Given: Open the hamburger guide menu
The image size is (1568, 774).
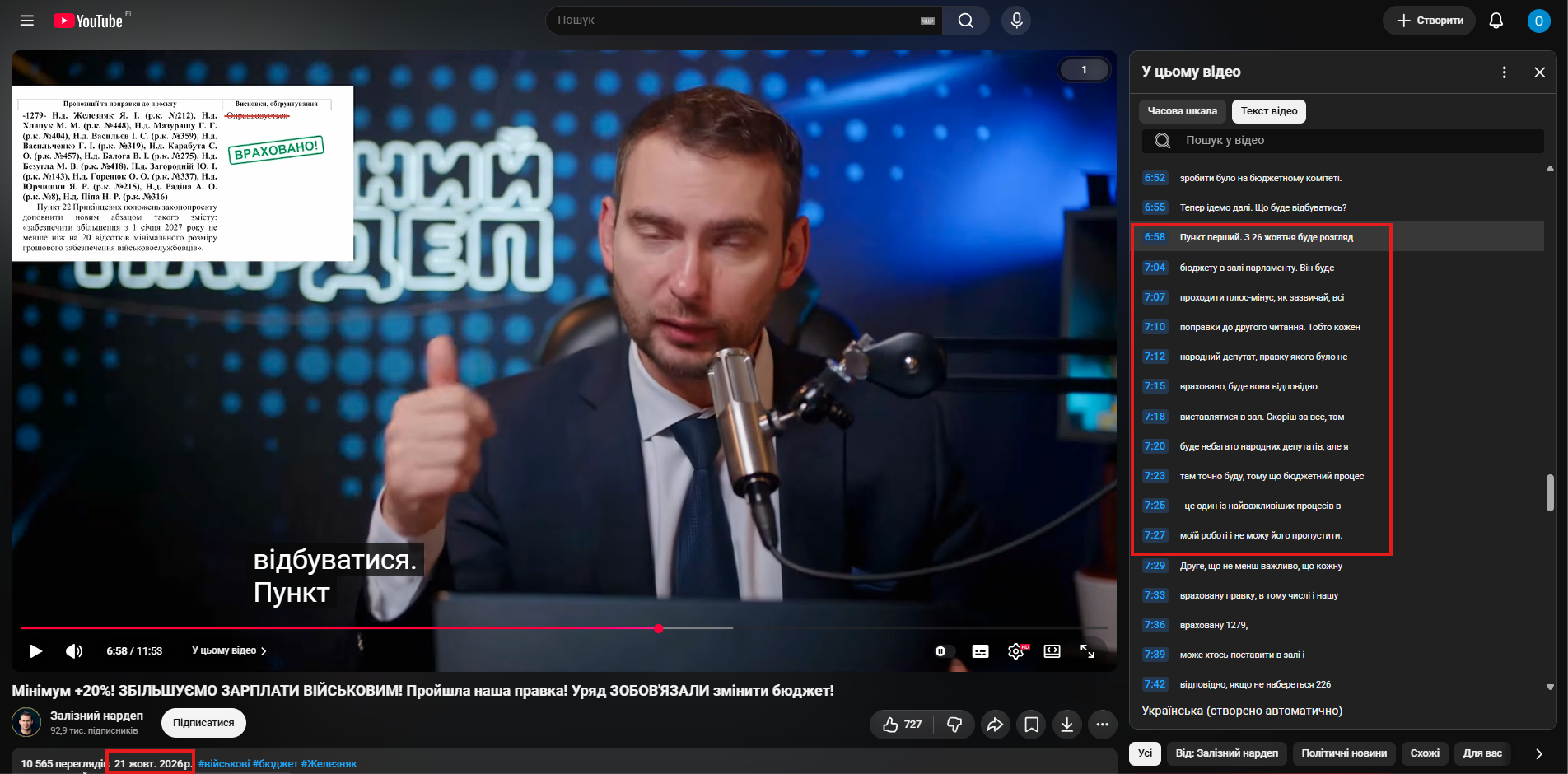Looking at the screenshot, I should (x=27, y=21).
